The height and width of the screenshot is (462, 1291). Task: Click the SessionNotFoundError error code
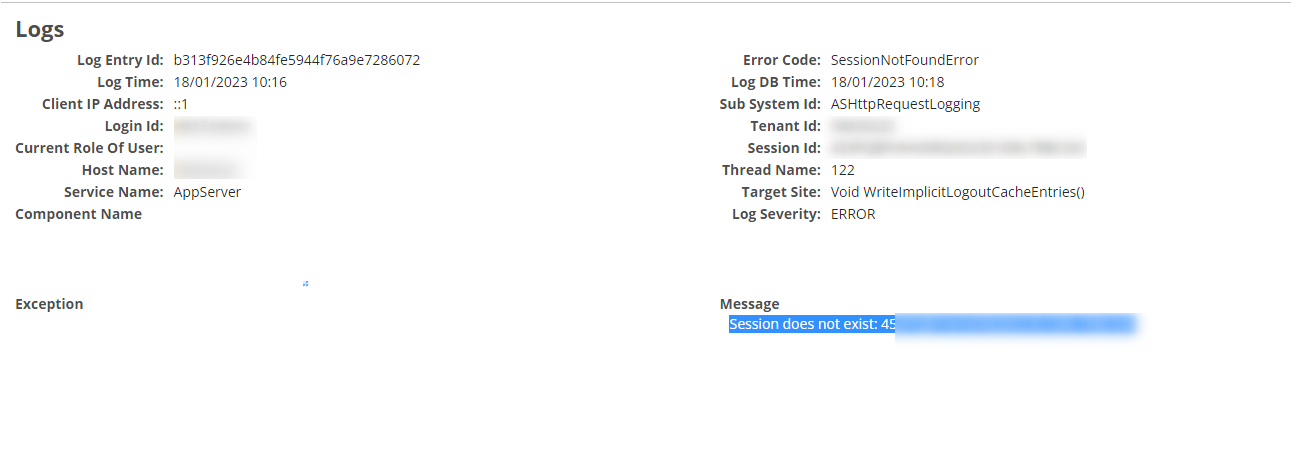coord(904,60)
